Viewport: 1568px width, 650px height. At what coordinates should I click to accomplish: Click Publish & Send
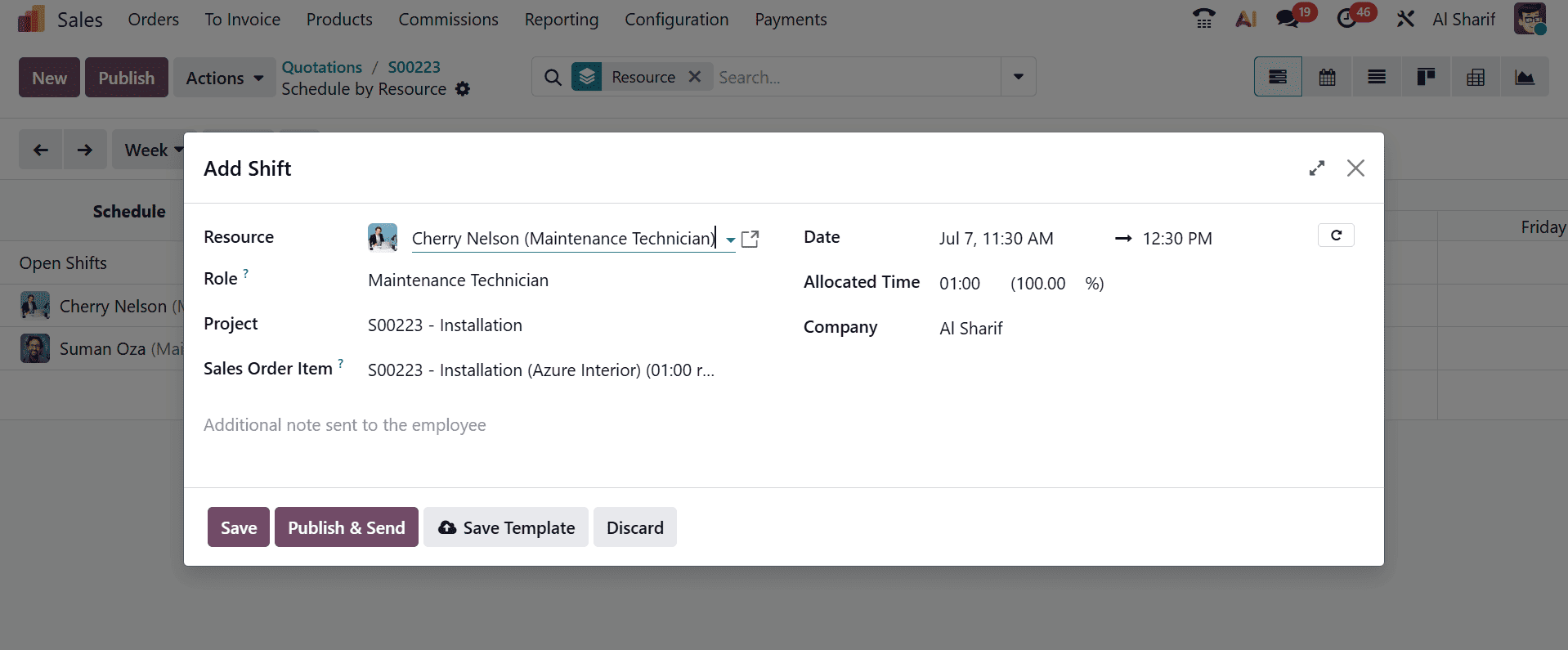[347, 527]
